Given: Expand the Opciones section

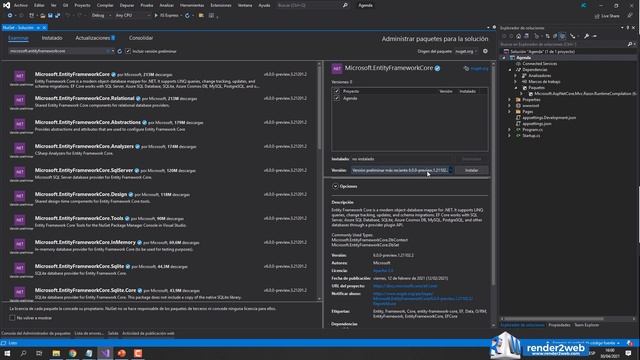Looking at the screenshot, I should click(x=335, y=186).
